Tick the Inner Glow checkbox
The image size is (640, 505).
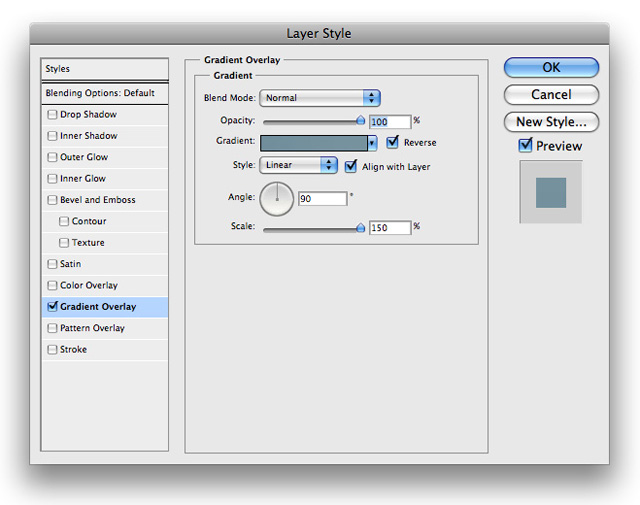(x=52, y=179)
